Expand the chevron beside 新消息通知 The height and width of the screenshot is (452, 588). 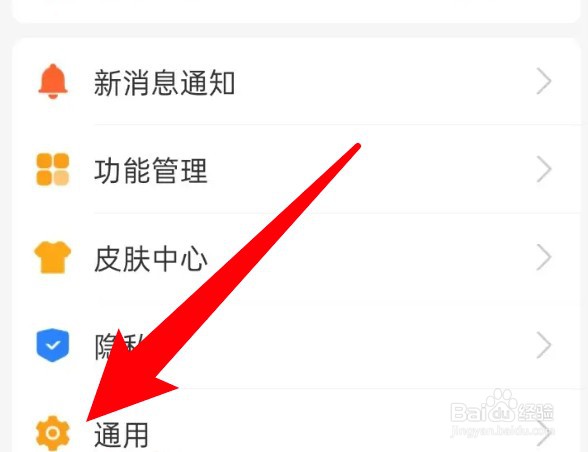point(543,81)
